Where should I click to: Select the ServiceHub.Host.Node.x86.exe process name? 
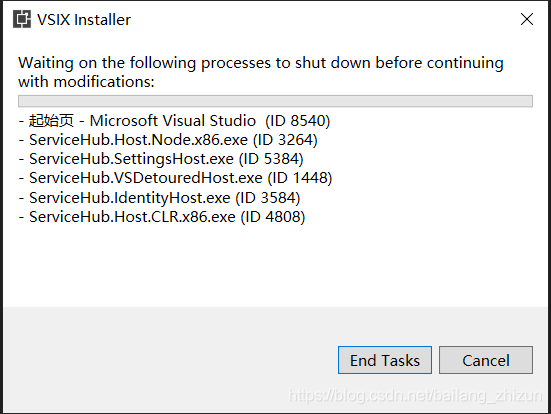pyautogui.click(x=138, y=140)
